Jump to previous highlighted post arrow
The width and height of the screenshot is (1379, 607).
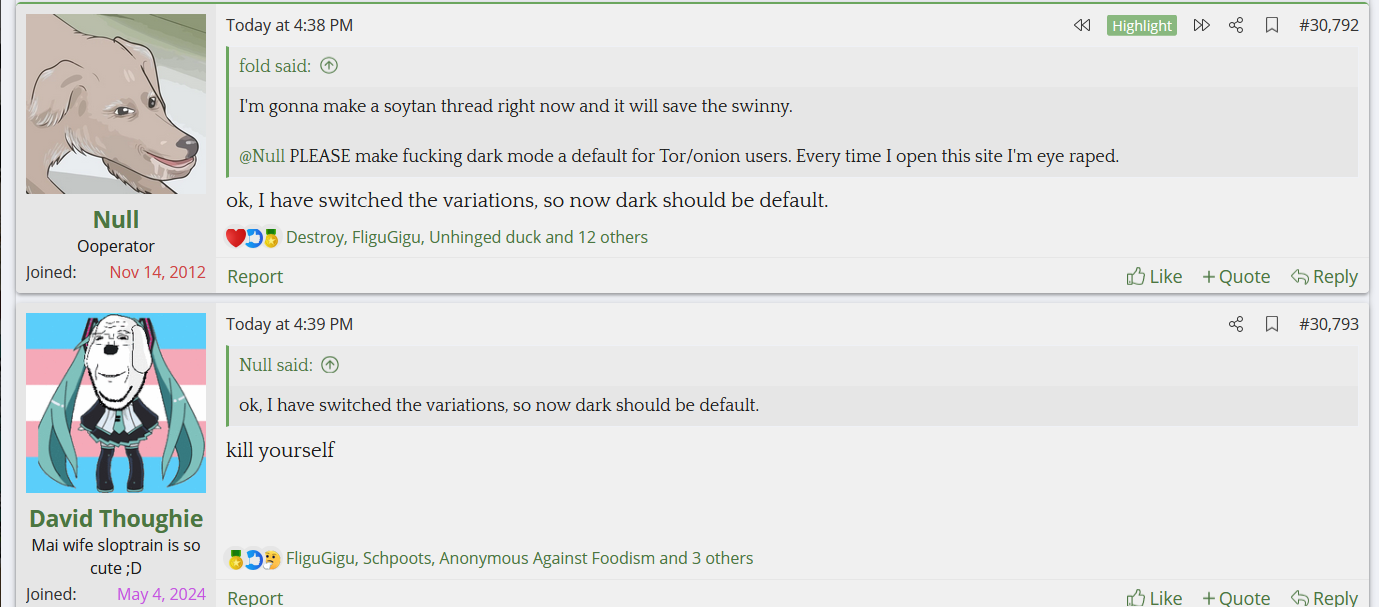pyautogui.click(x=1082, y=26)
